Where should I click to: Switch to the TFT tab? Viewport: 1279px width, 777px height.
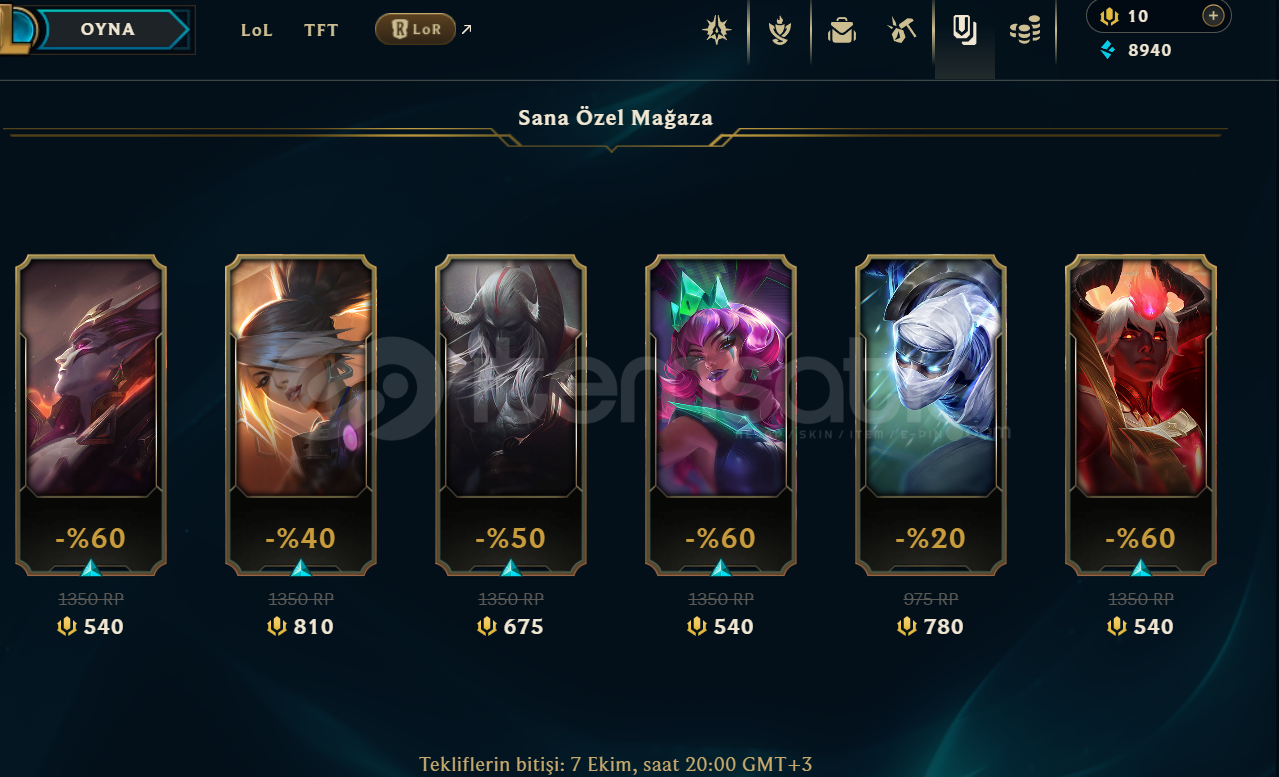(321, 30)
